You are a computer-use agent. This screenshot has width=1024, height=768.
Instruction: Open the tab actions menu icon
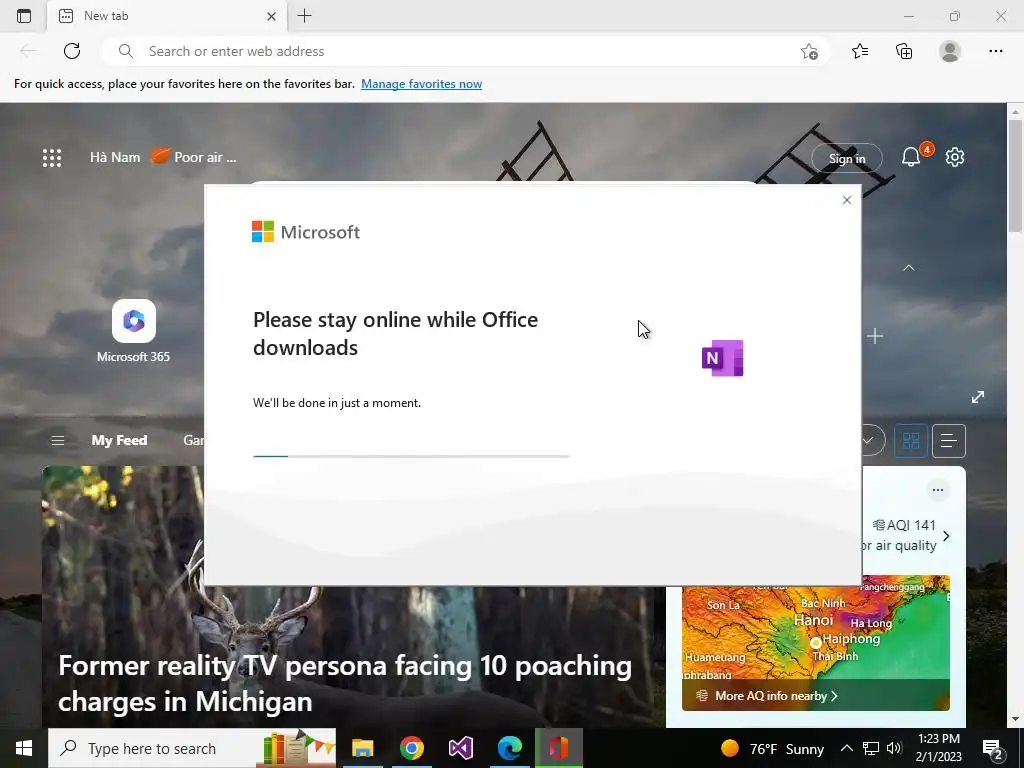[x=24, y=16]
